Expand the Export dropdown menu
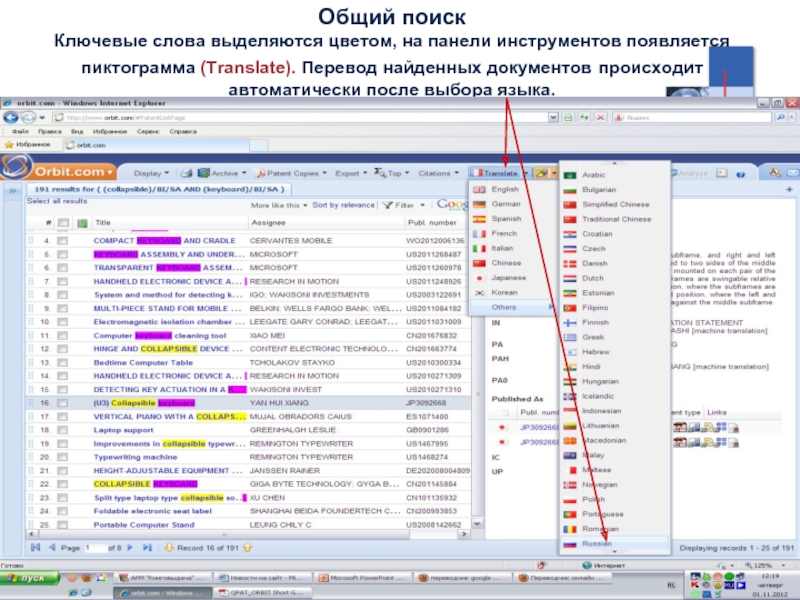This screenshot has width=800, height=600. click(350, 173)
